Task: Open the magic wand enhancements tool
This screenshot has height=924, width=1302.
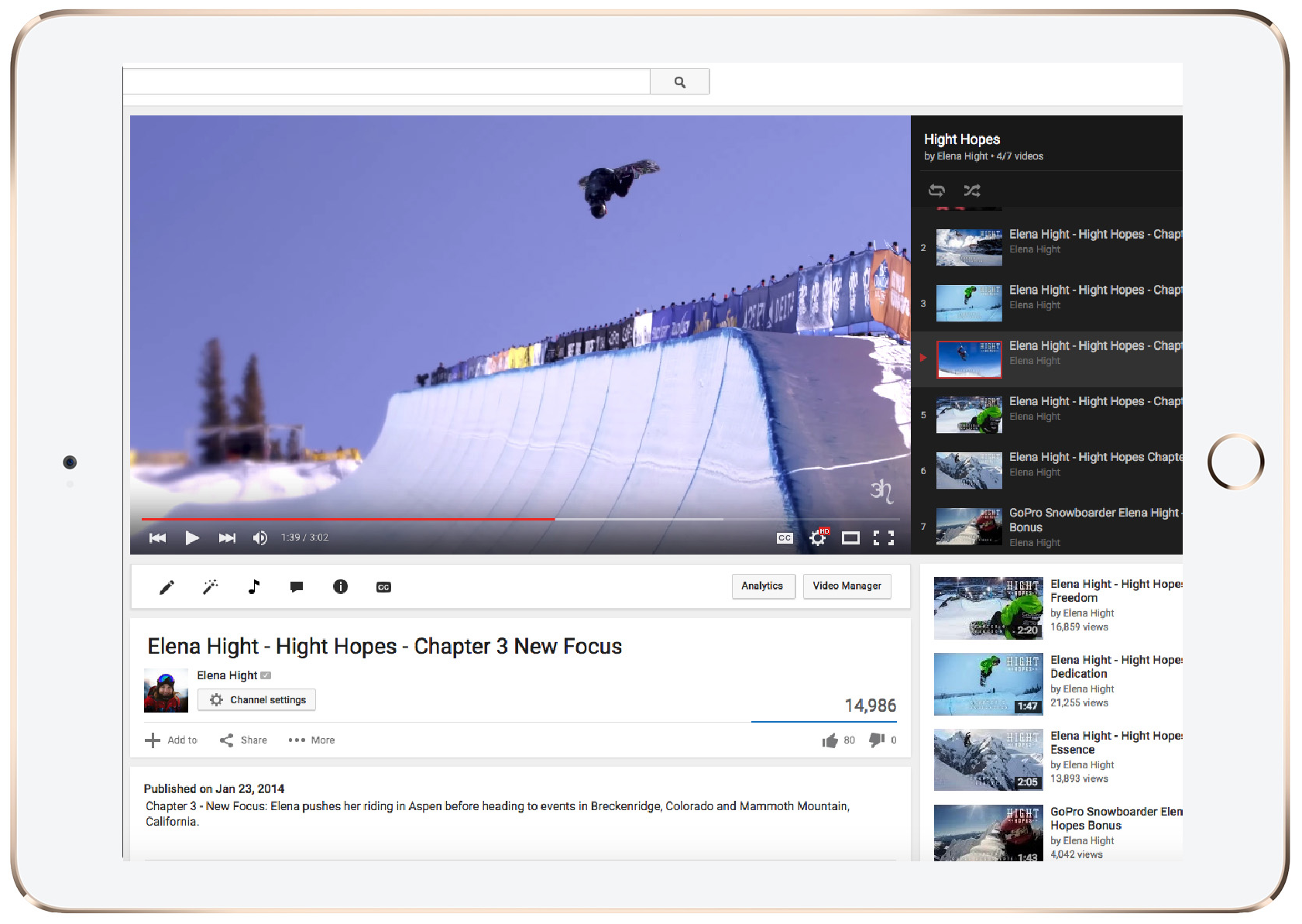Action: pos(210,587)
